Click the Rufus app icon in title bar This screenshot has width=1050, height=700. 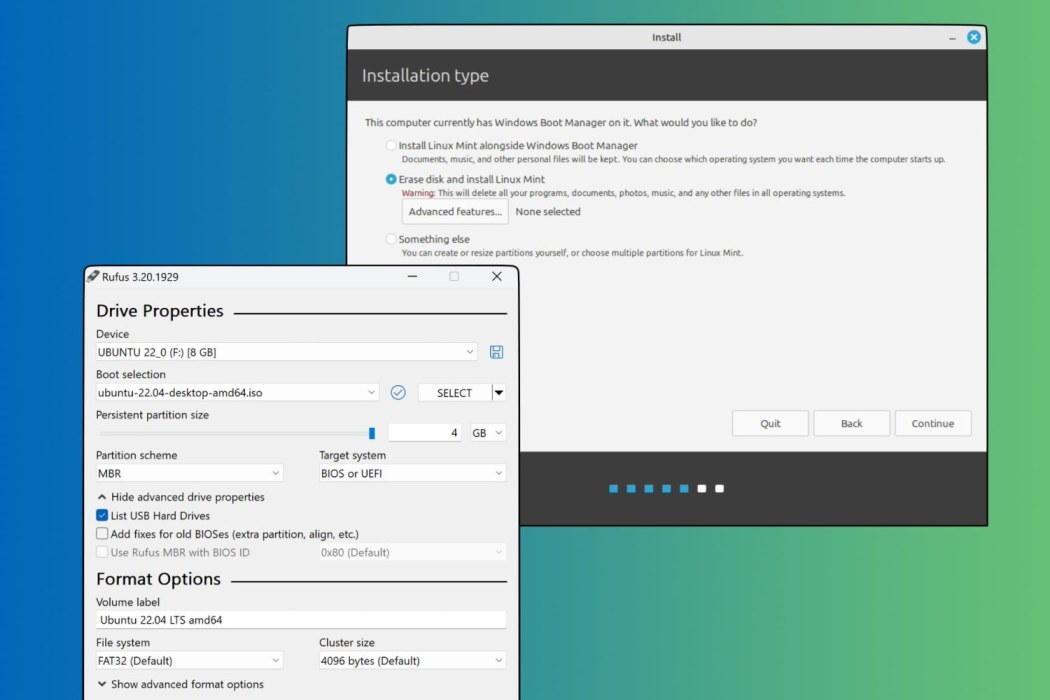[93, 277]
